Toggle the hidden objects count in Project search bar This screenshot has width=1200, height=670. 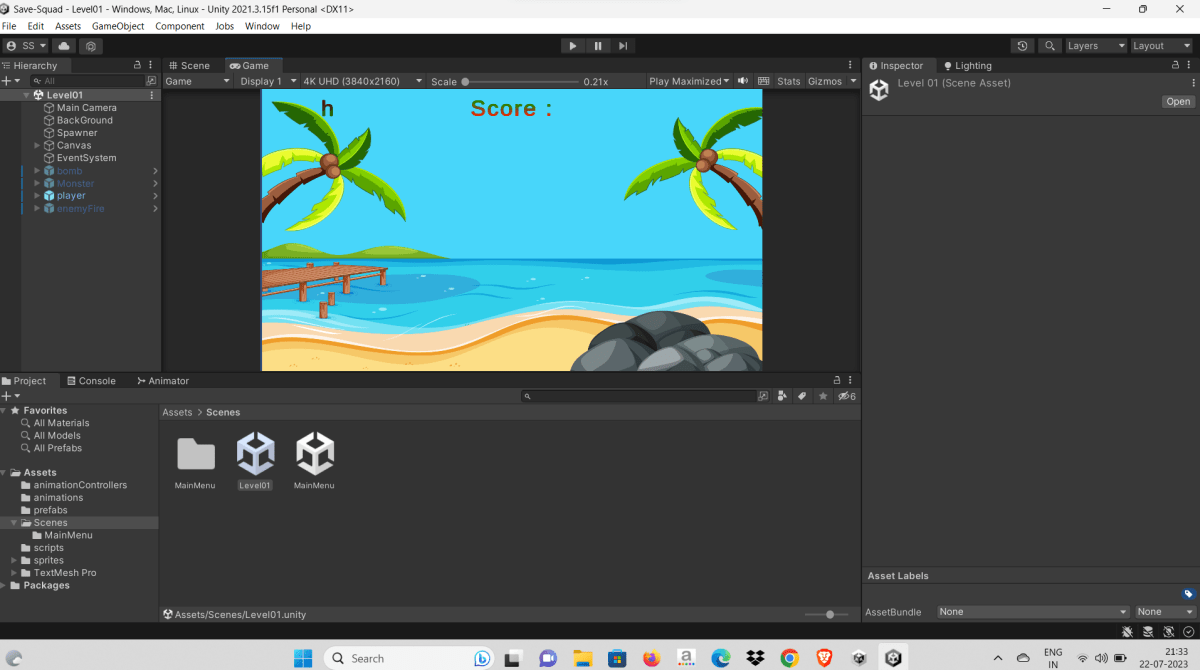point(845,396)
